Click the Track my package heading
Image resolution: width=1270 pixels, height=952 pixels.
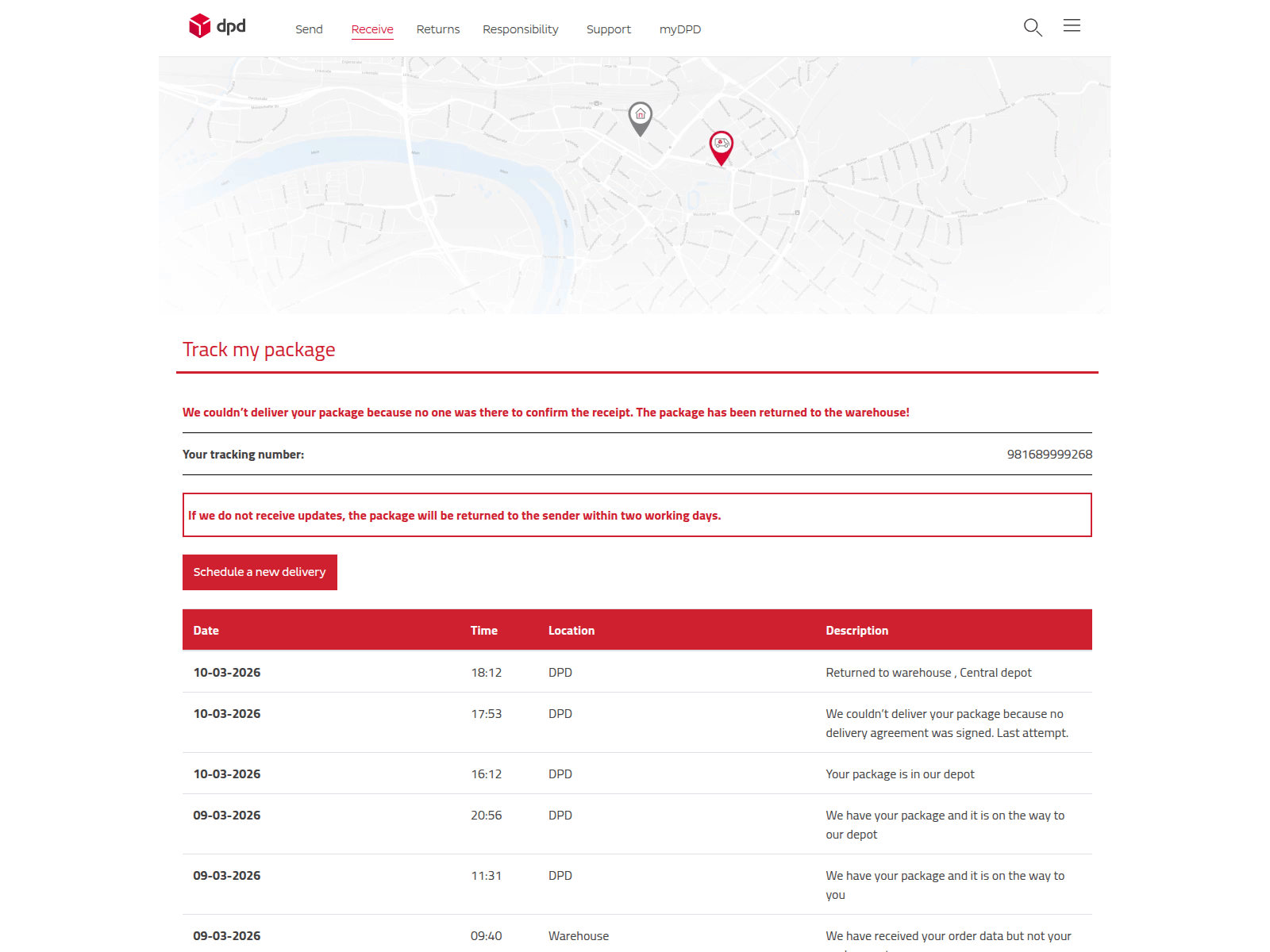[x=260, y=349]
